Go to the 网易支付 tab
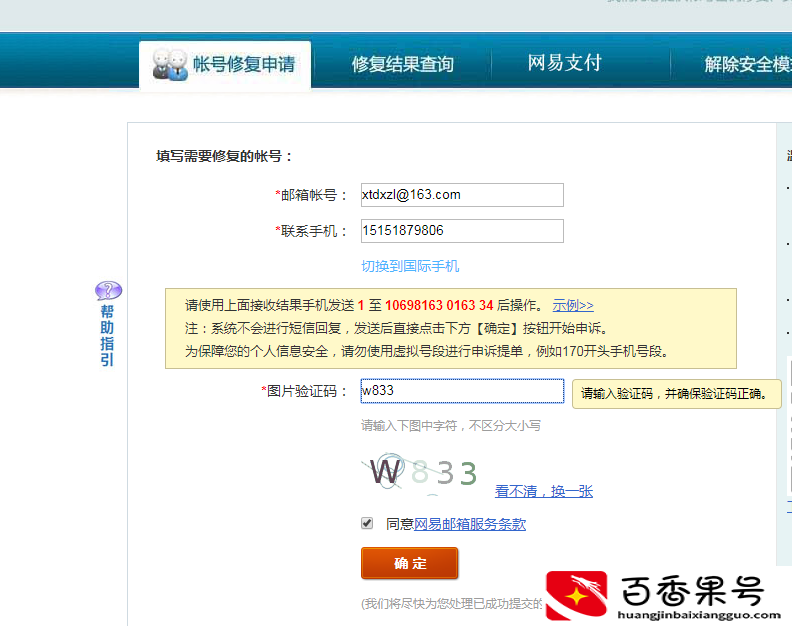 point(564,63)
